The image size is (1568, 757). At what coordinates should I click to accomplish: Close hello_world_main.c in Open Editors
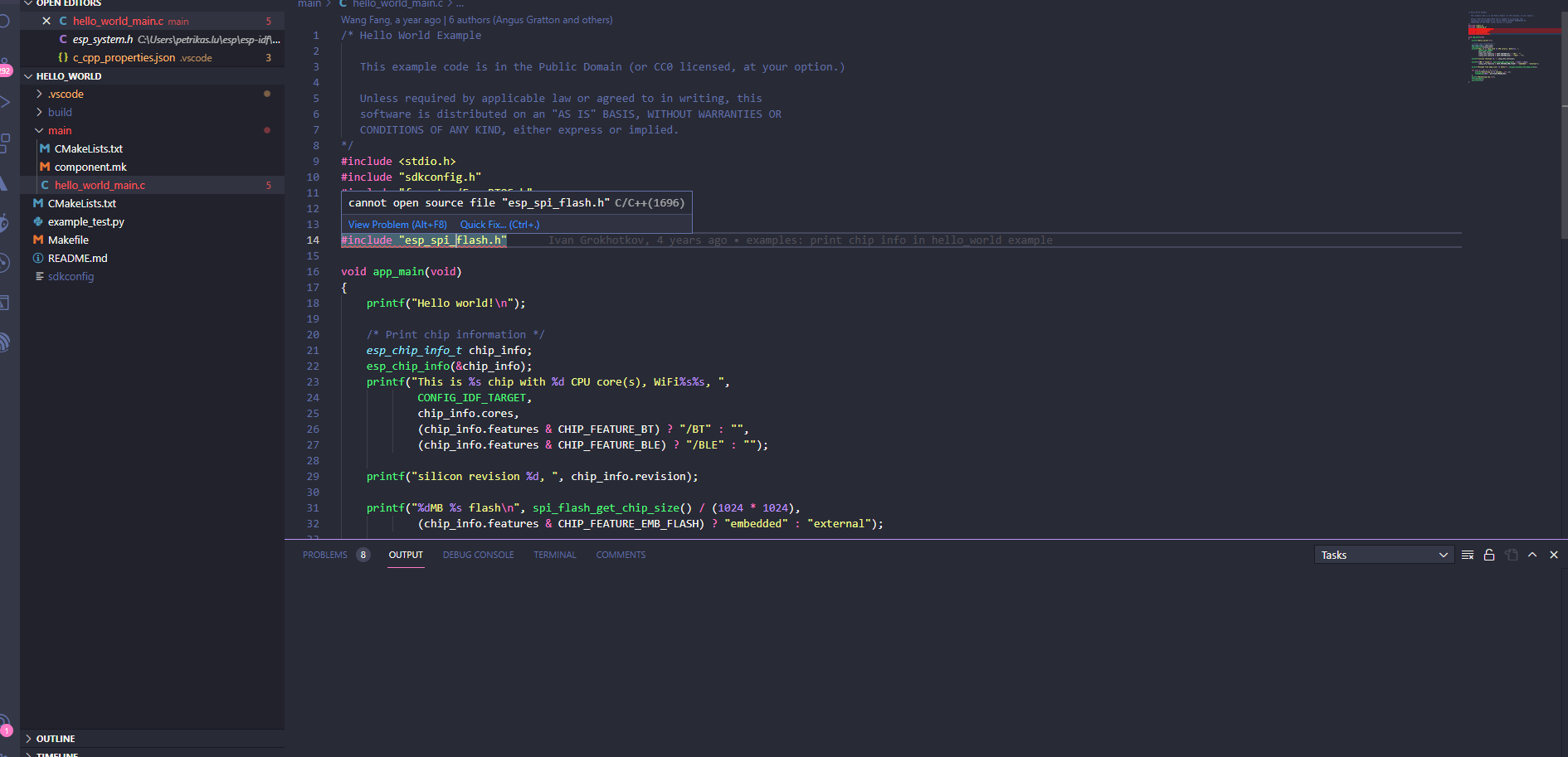coord(46,21)
